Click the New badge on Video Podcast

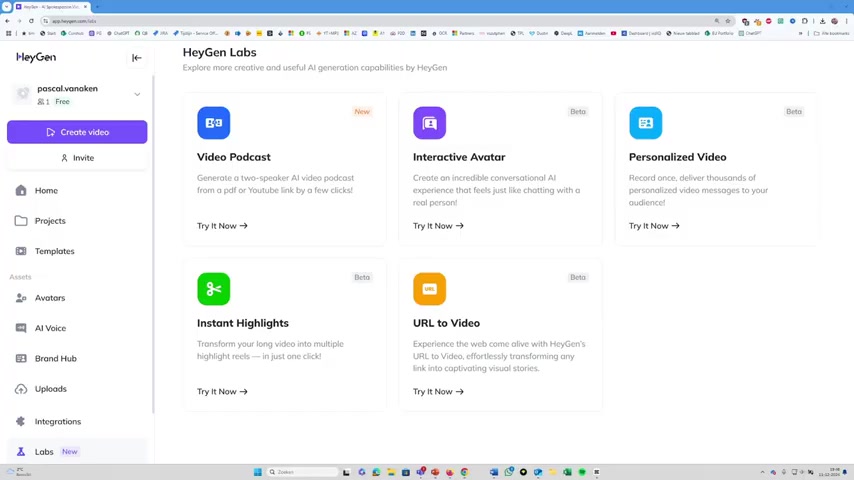[x=362, y=112]
